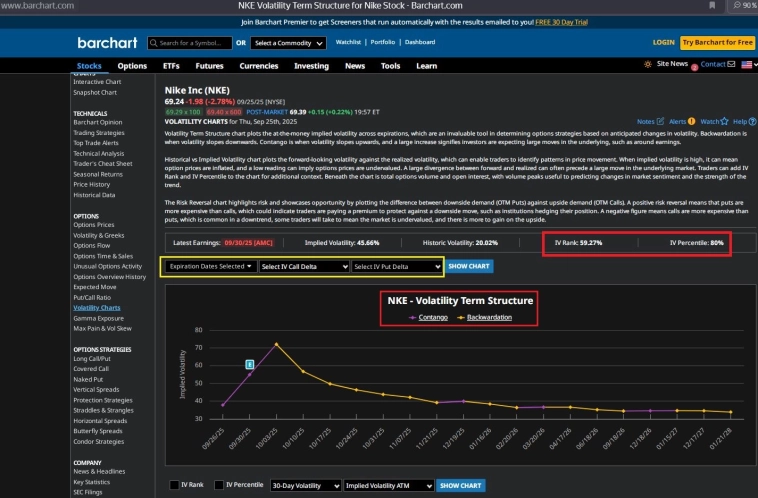The width and height of the screenshot is (758, 498).
Task: Click the US flag region icon
Action: [x=746, y=65]
